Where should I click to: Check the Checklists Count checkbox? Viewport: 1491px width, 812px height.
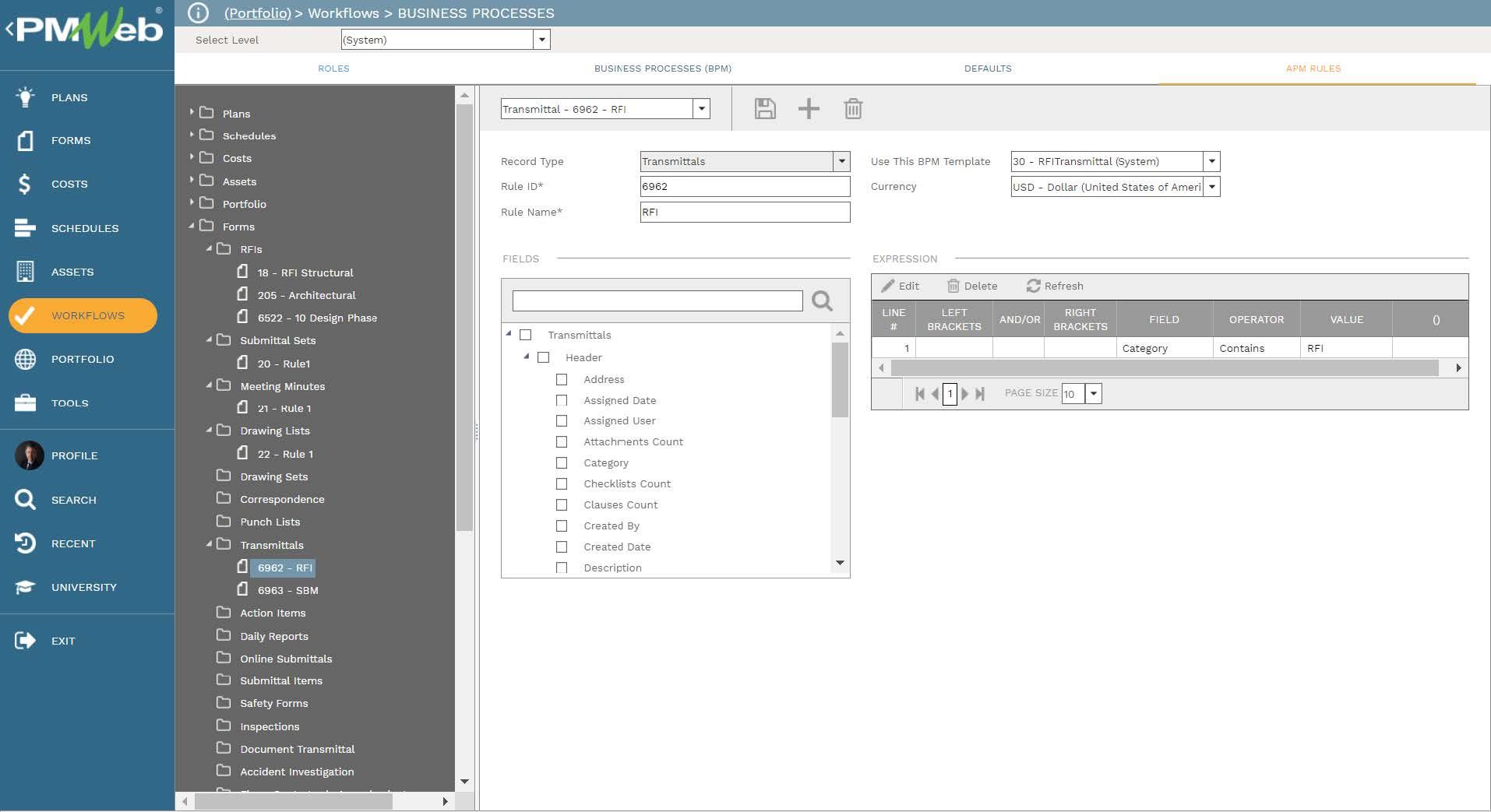[562, 483]
